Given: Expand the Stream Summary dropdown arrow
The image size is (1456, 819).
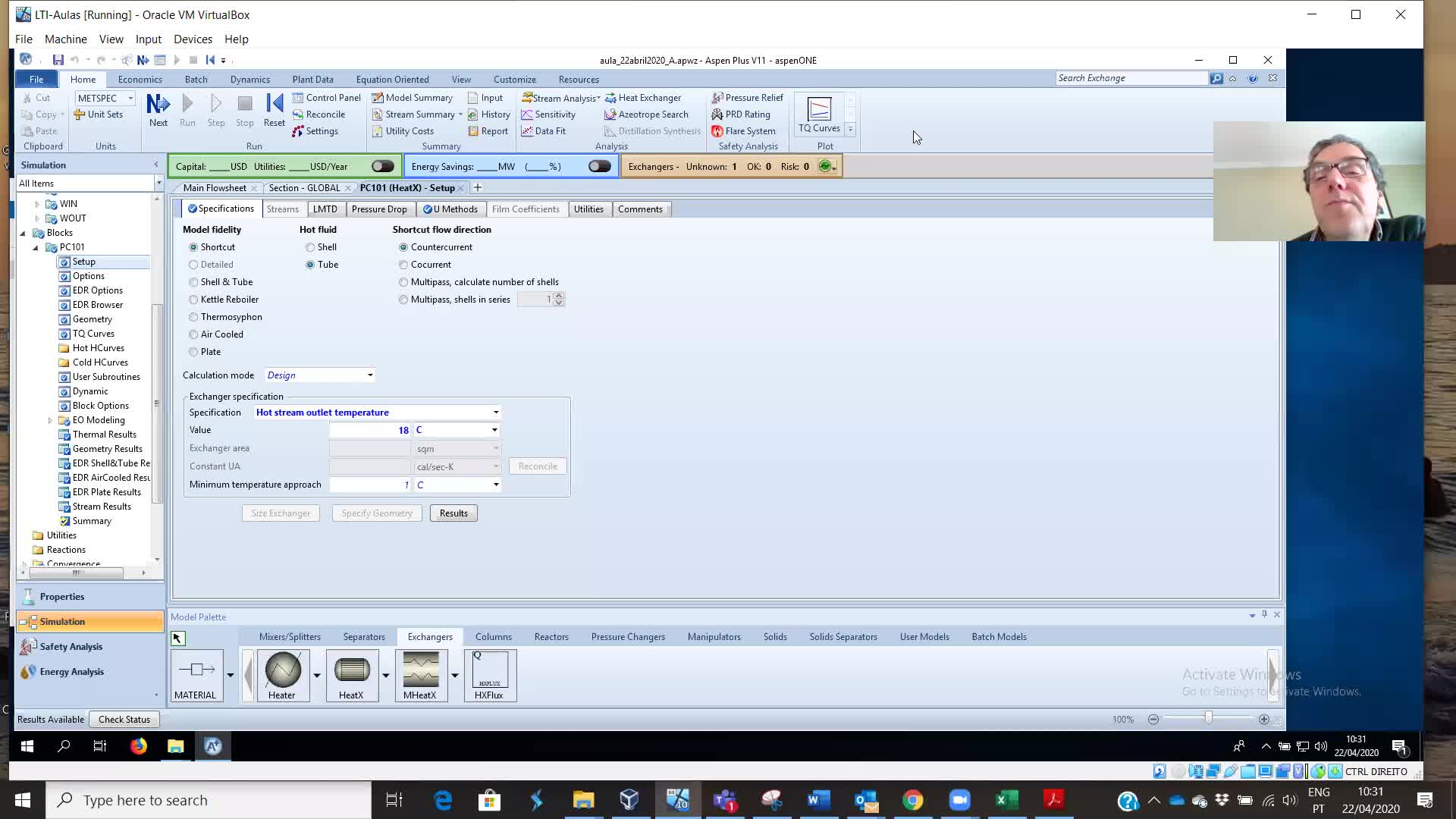Looking at the screenshot, I should 460,115.
